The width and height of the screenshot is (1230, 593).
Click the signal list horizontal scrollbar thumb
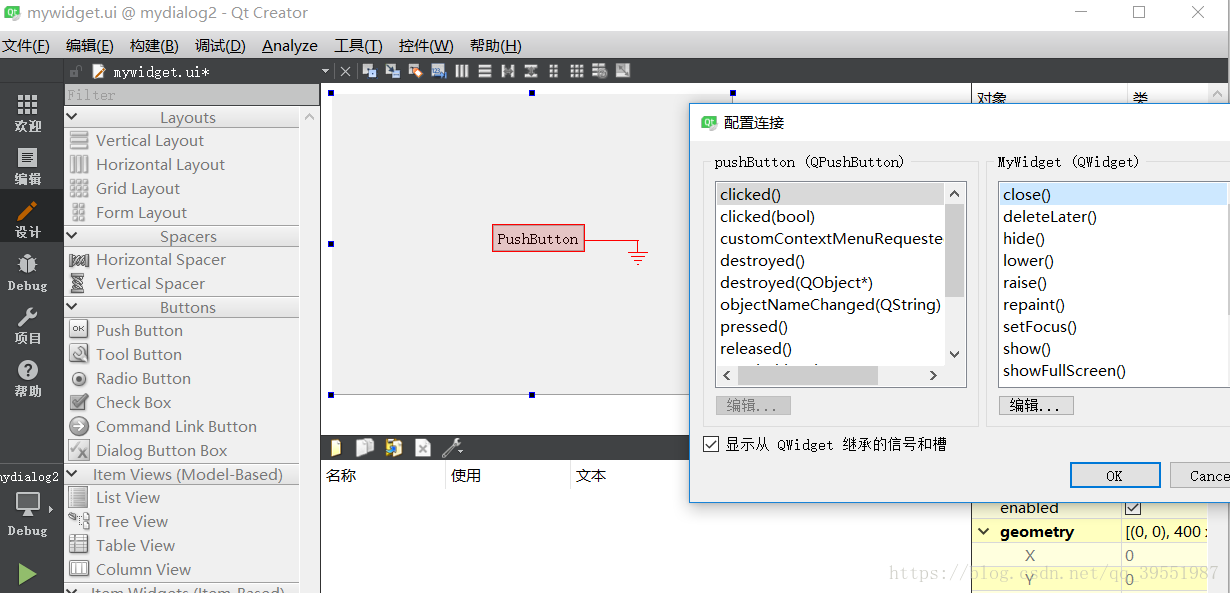pos(808,376)
